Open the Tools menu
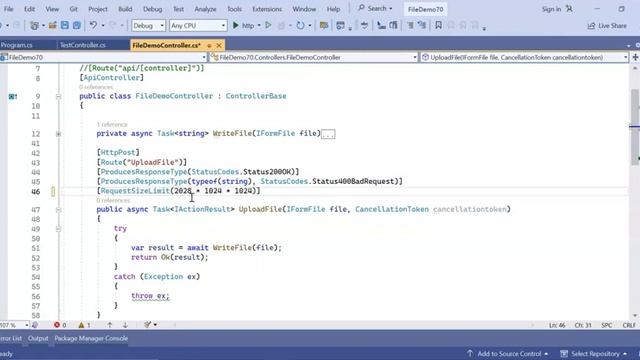 [x=234, y=9]
